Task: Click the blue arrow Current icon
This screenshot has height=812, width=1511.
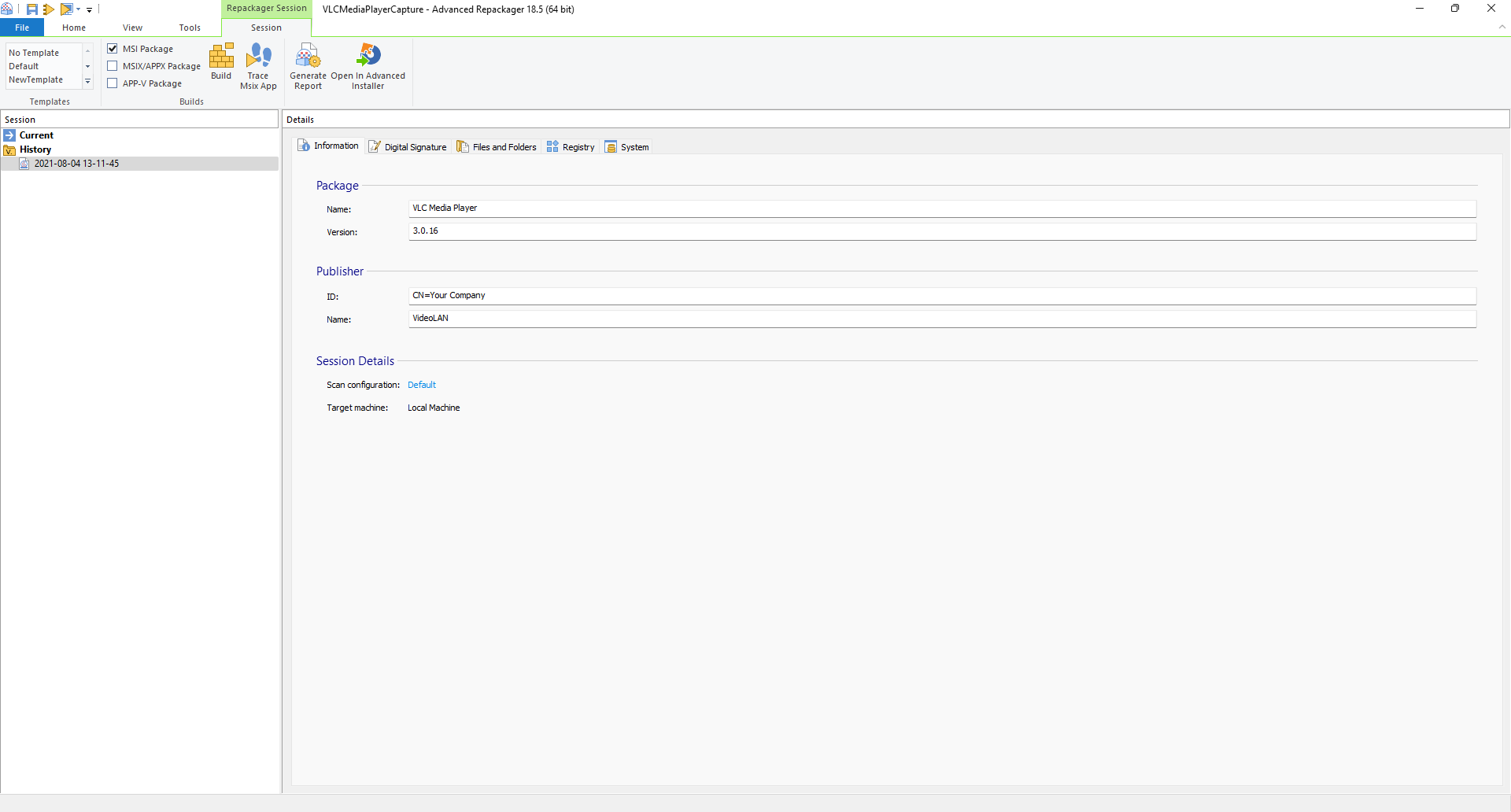Action: (9, 135)
